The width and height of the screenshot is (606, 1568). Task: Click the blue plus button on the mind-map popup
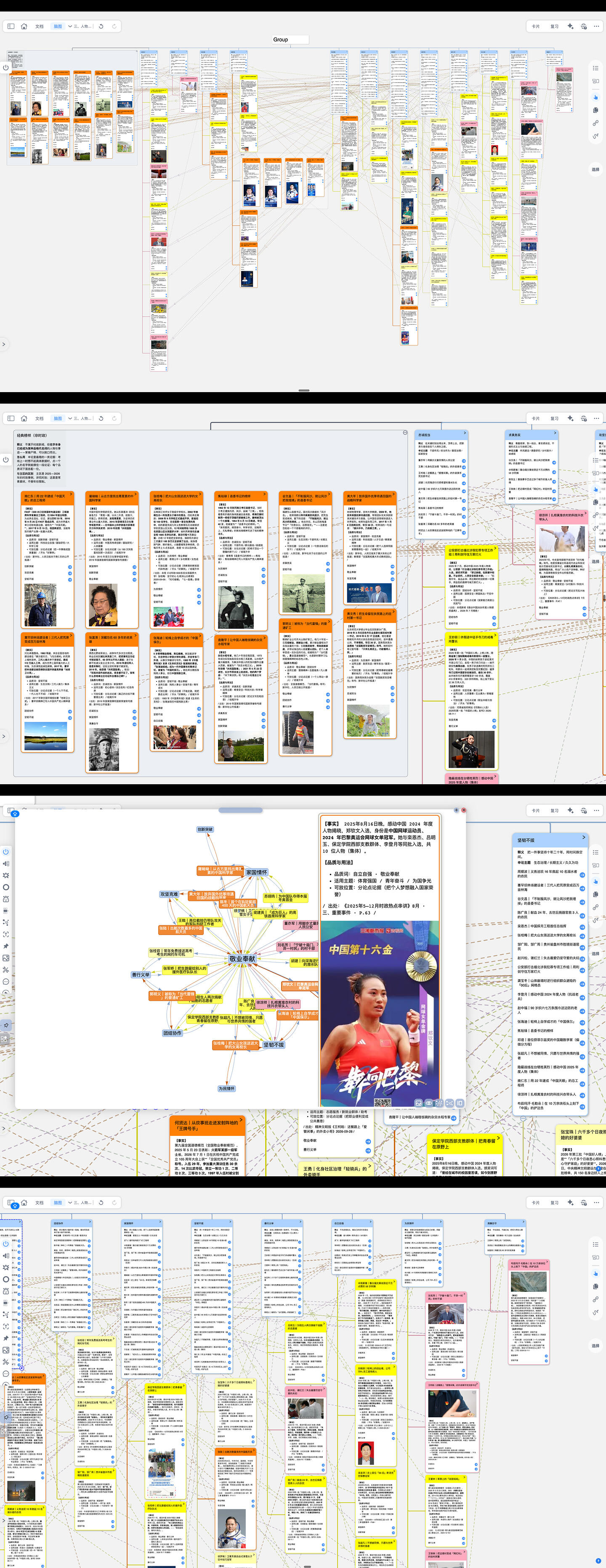click(x=456, y=810)
